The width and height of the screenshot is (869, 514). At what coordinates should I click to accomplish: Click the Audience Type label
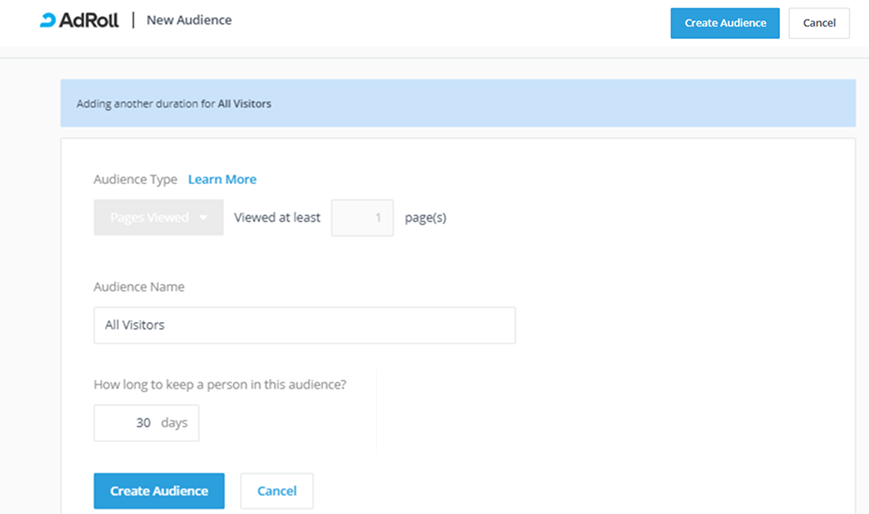[x=135, y=179]
